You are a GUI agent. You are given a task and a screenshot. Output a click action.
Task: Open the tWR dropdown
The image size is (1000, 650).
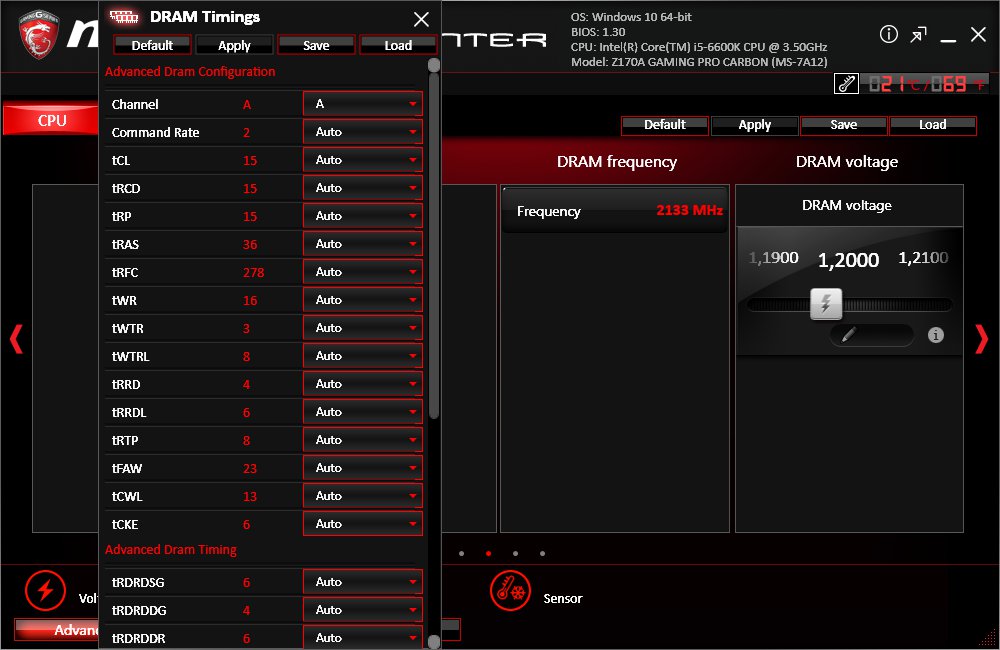pos(363,300)
